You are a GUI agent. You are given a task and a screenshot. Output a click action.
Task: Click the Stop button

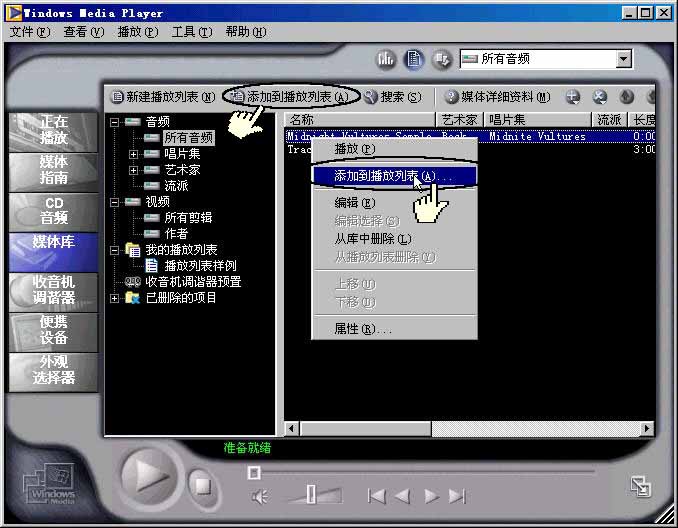coord(202,486)
